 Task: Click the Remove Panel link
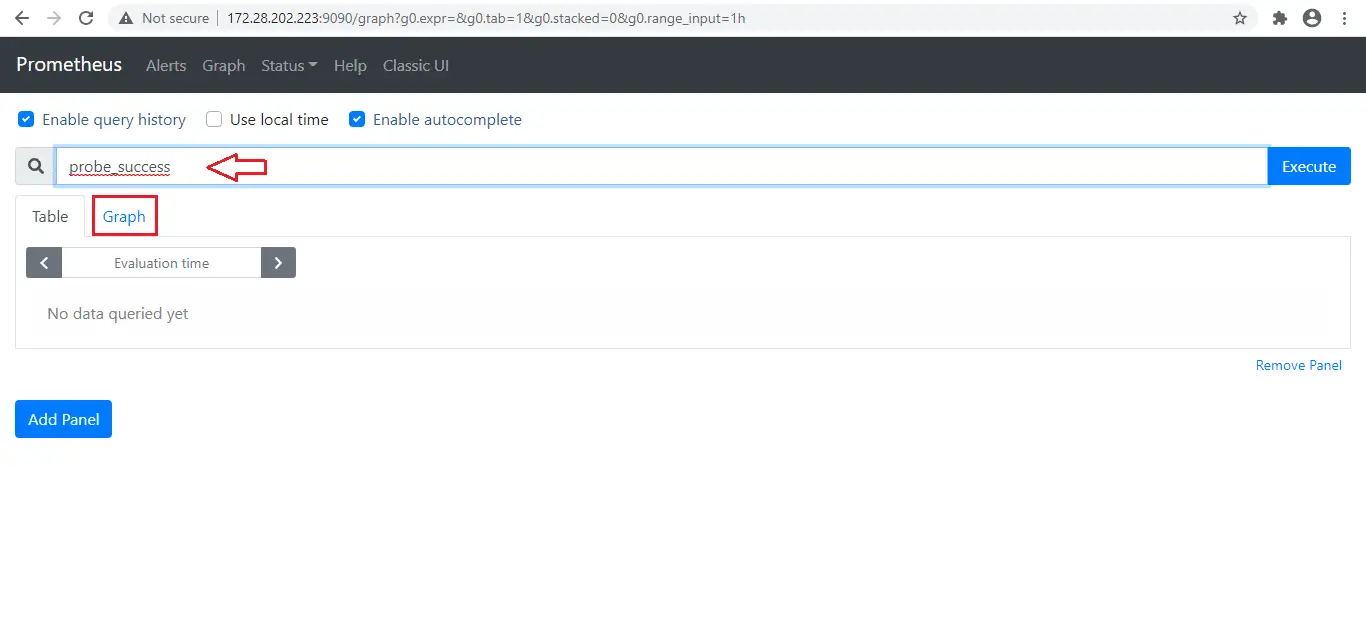click(x=1298, y=365)
